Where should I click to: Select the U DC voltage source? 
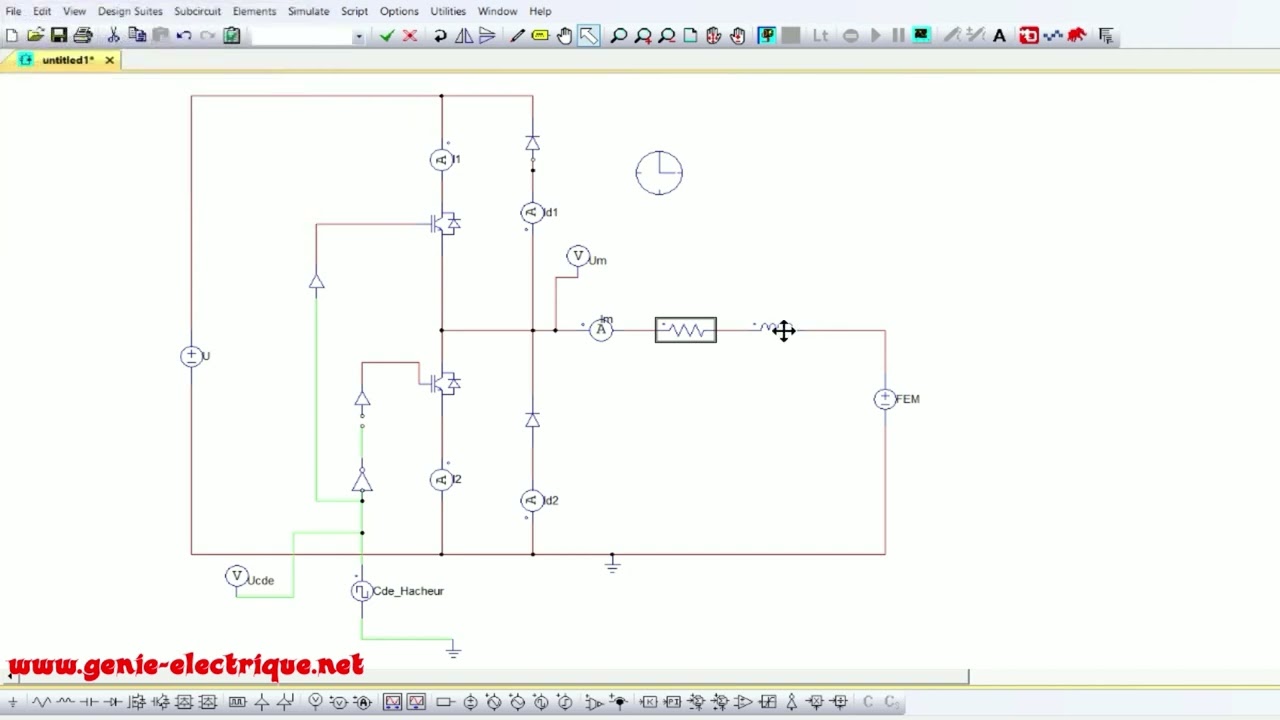coord(191,356)
